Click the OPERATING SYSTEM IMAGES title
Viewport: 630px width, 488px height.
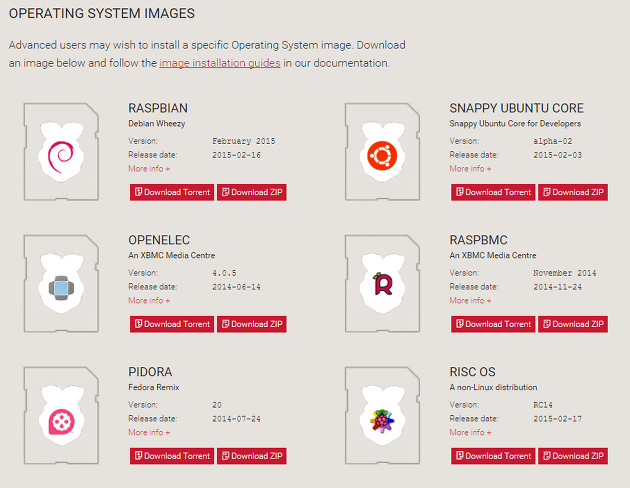pyautogui.click(x=102, y=13)
